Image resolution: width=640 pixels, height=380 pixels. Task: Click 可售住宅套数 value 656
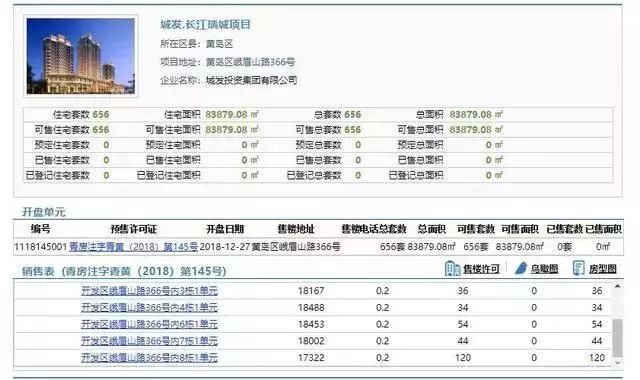point(101,130)
